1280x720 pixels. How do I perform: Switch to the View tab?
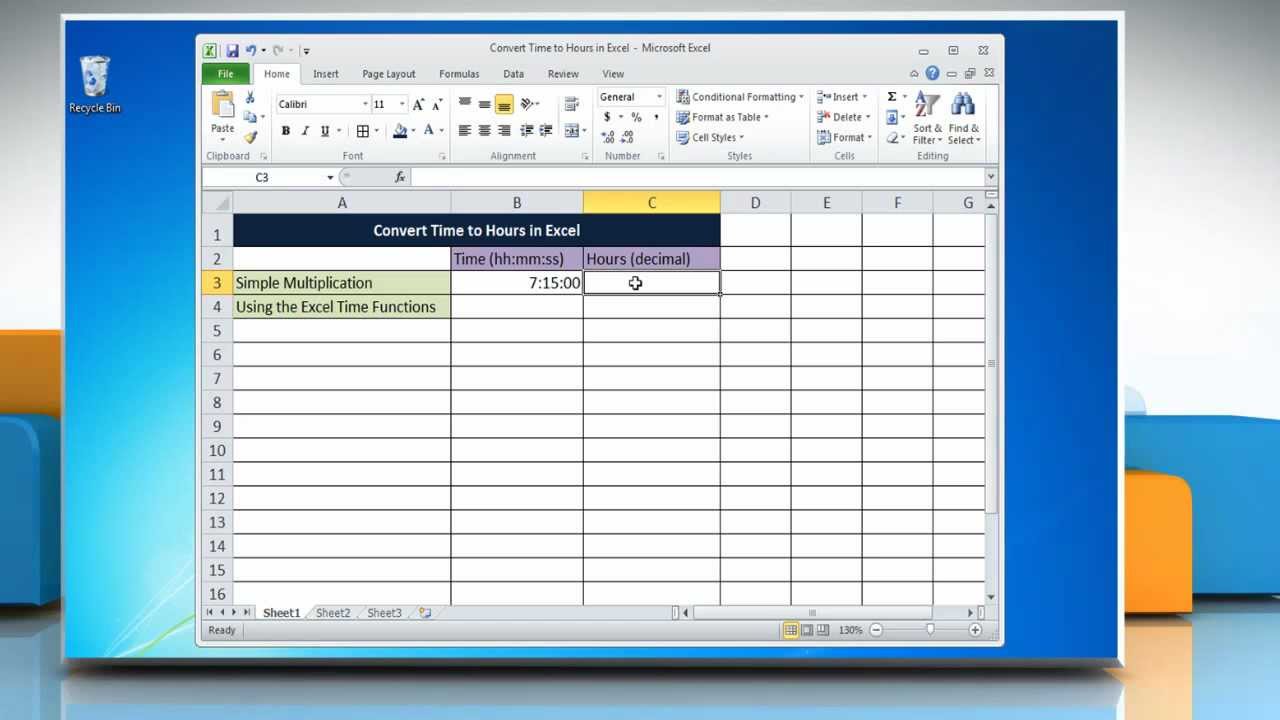613,74
